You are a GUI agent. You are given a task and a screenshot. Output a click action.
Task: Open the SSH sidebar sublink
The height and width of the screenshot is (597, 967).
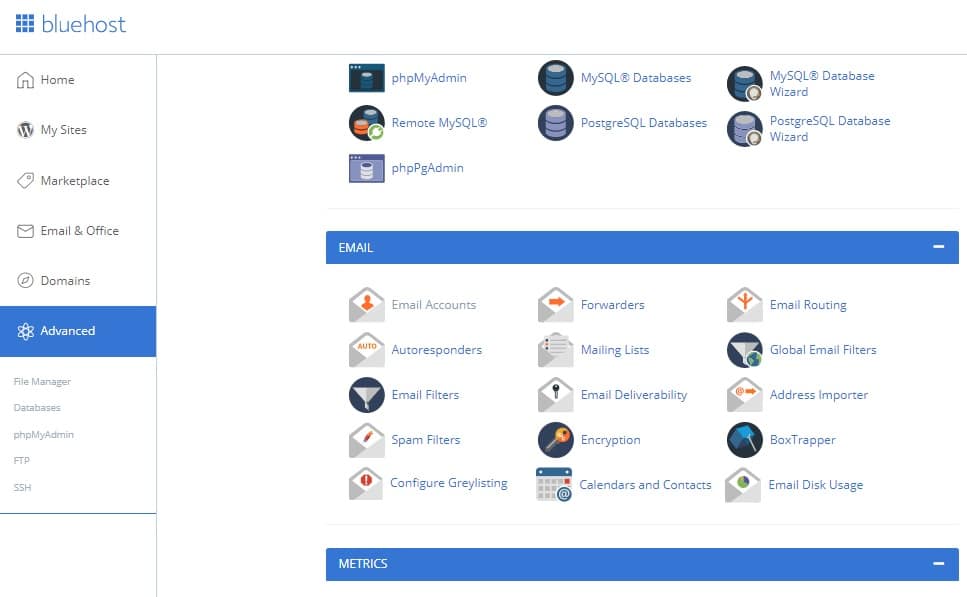22,487
